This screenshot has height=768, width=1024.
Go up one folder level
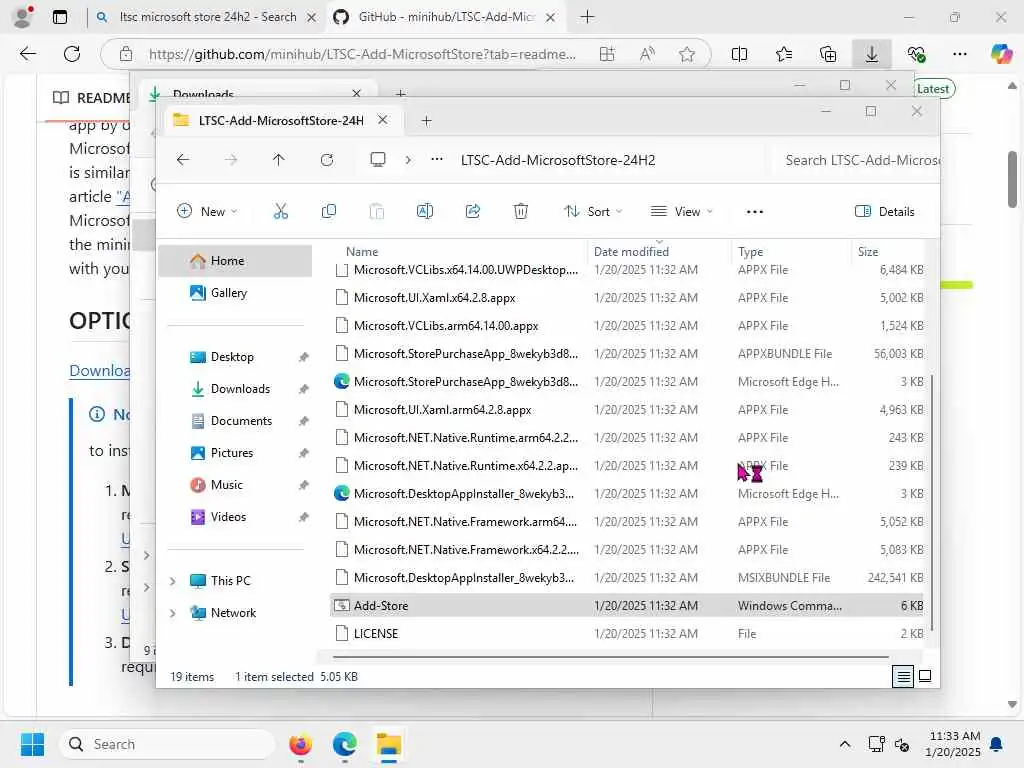click(x=279, y=160)
